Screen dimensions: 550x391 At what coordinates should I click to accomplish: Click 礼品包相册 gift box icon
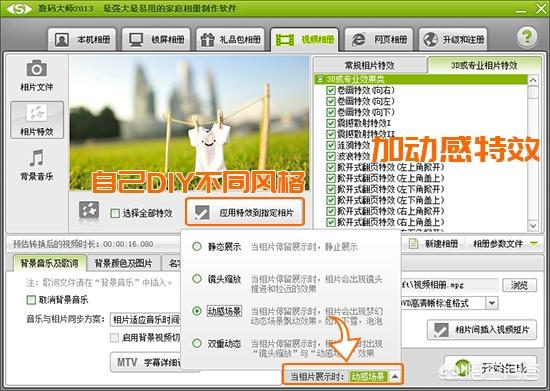[x=207, y=40]
